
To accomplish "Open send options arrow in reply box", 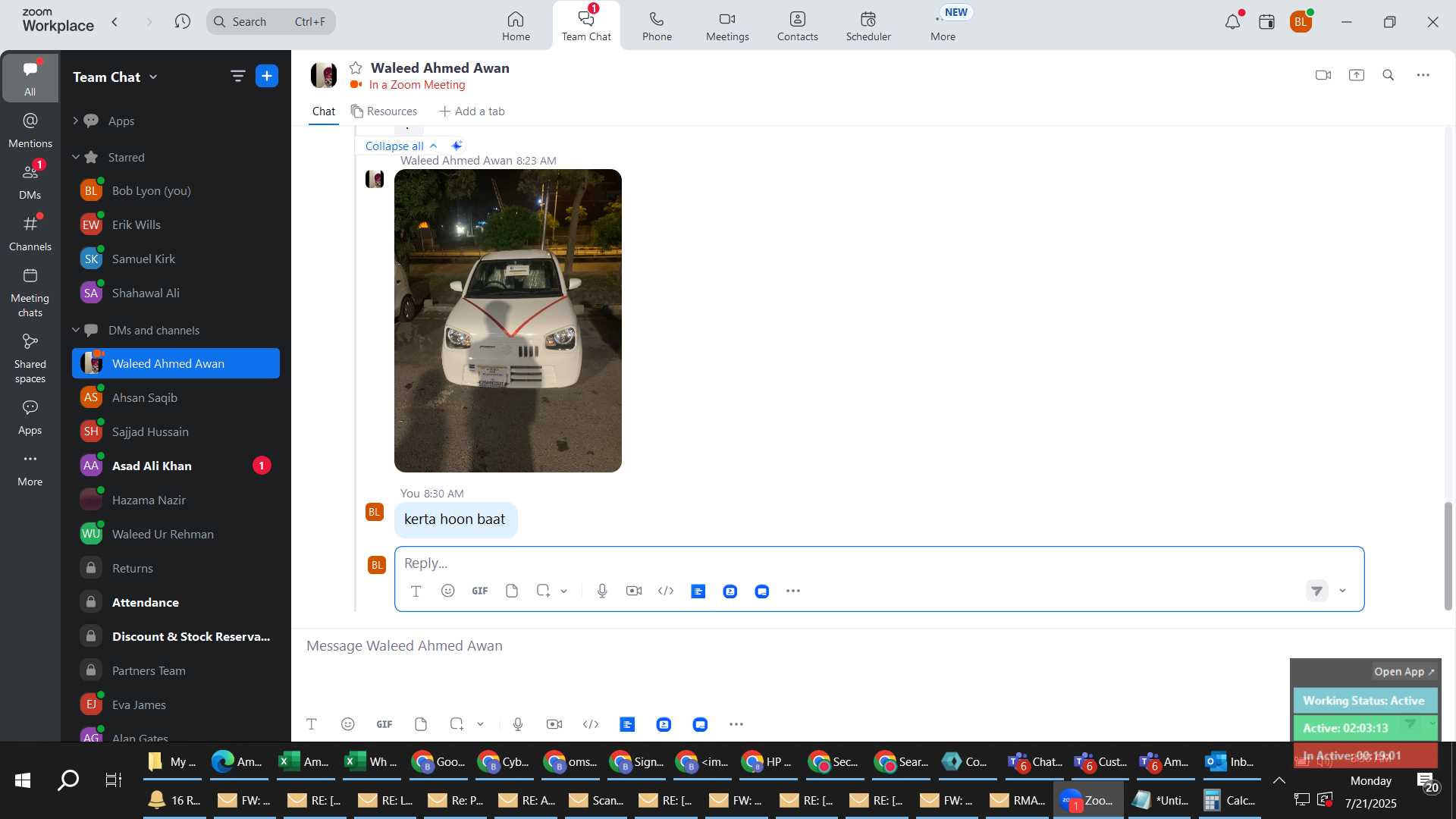I will point(1342,591).
